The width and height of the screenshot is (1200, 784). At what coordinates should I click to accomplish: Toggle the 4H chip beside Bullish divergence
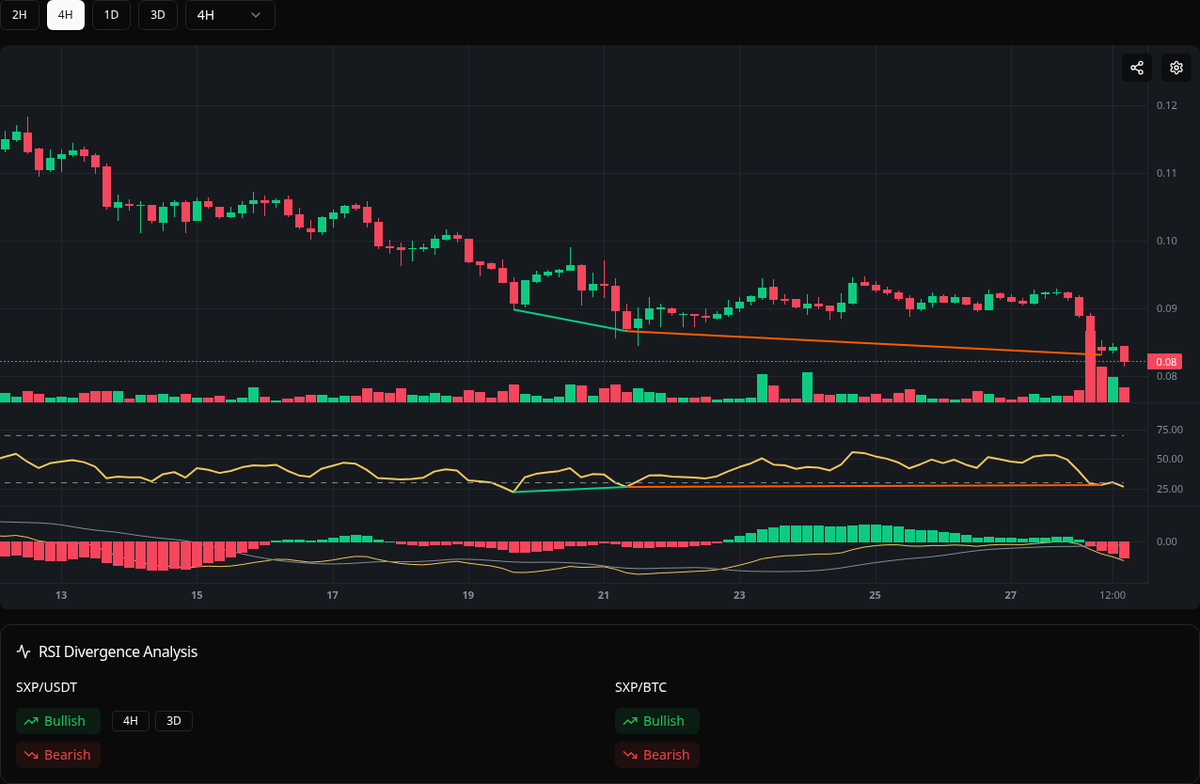point(130,720)
